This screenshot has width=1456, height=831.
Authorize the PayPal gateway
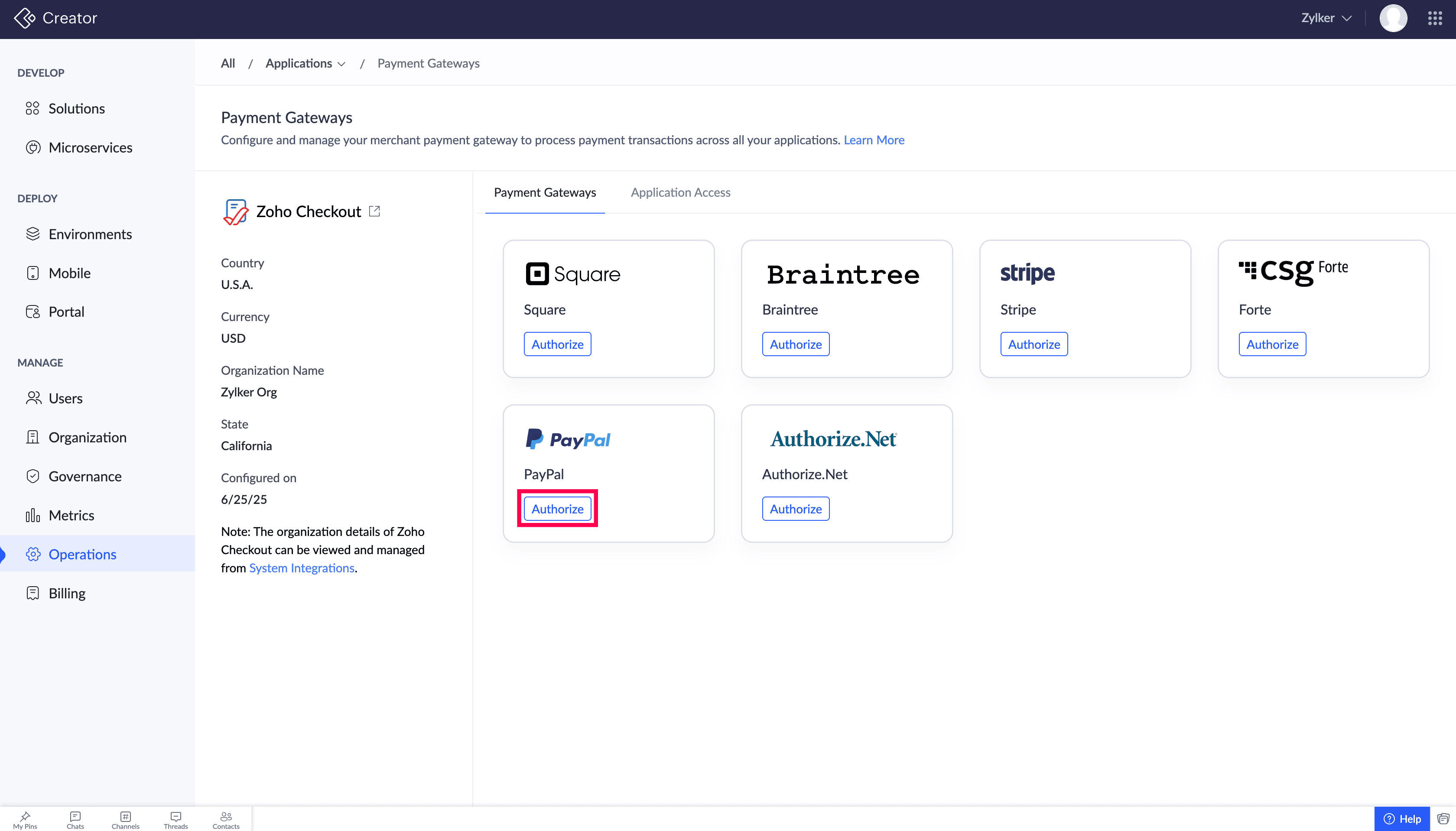pyautogui.click(x=557, y=509)
